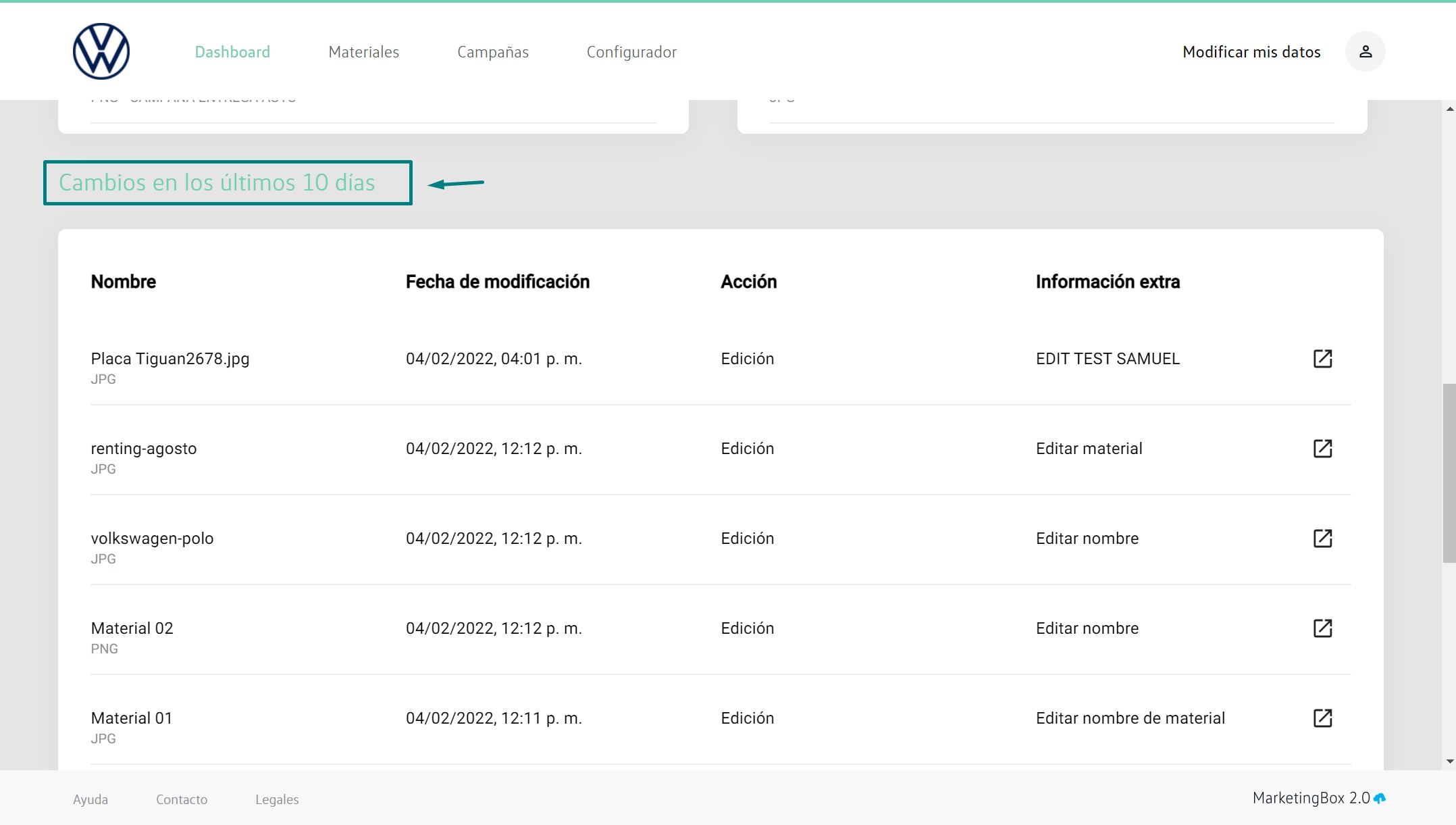Viewport: 1456px width, 825px height.
Task: Switch to the Dashboard tab
Action: point(232,52)
